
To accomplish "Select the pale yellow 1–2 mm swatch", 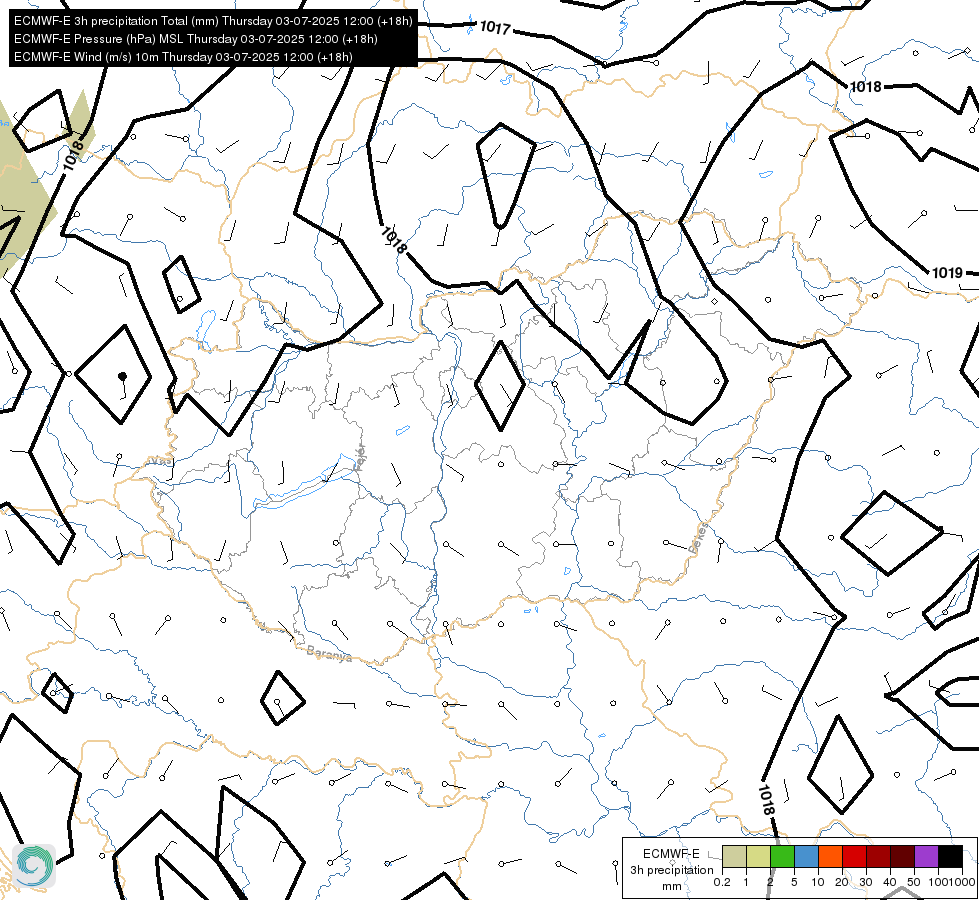I will [758, 857].
